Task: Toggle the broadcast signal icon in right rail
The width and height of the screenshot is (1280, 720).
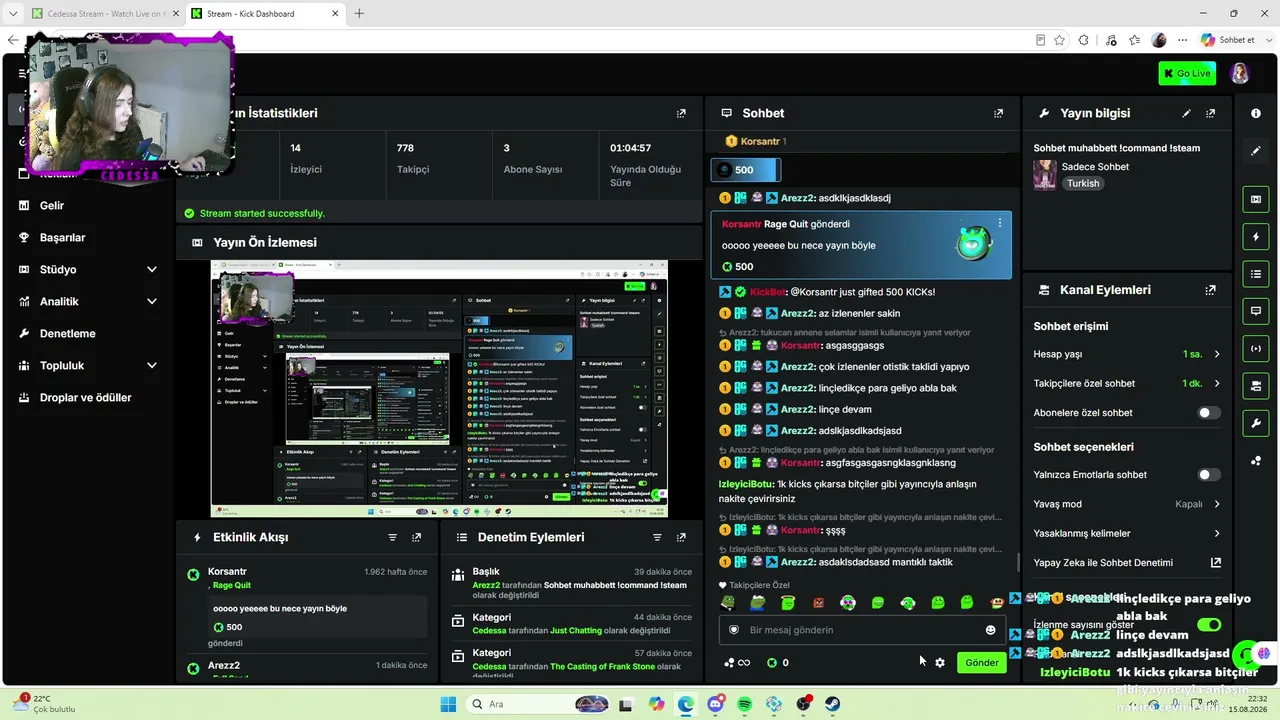Action: click(1256, 348)
